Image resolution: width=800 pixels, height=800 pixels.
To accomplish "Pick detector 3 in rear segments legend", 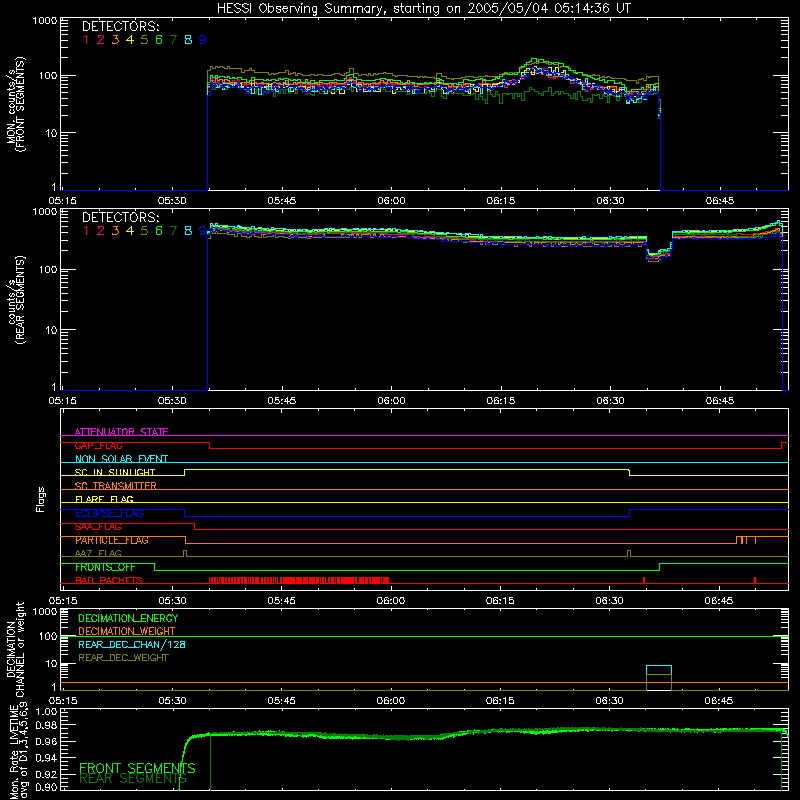I will tap(115, 231).
